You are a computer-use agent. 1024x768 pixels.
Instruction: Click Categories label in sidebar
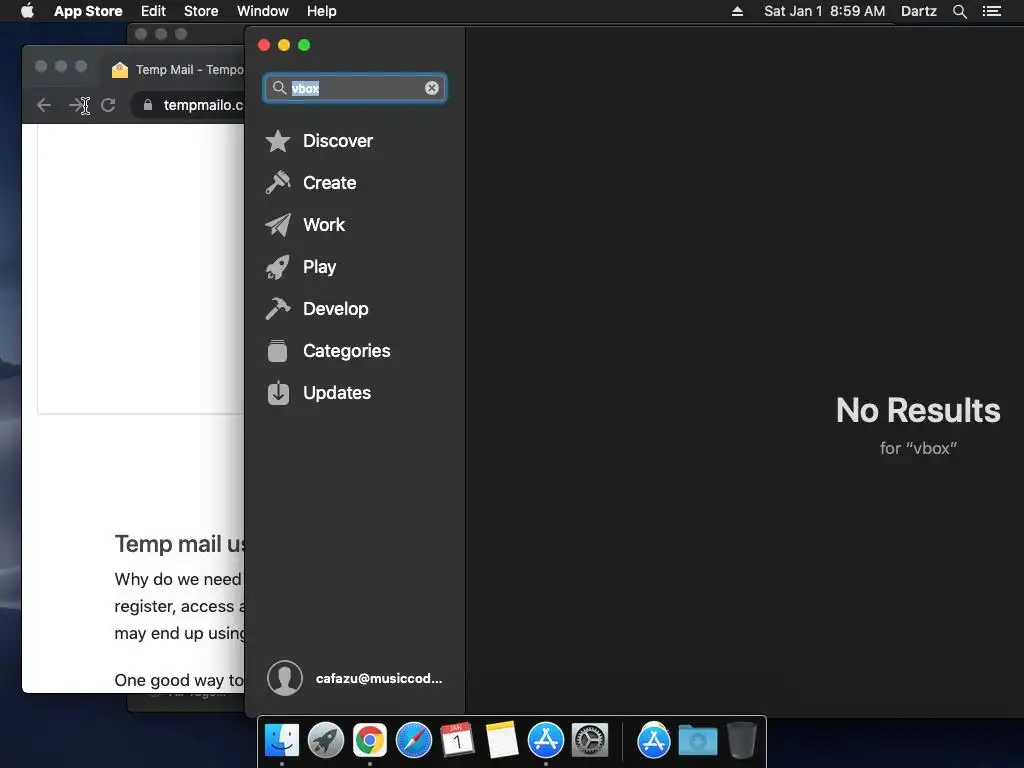346,351
